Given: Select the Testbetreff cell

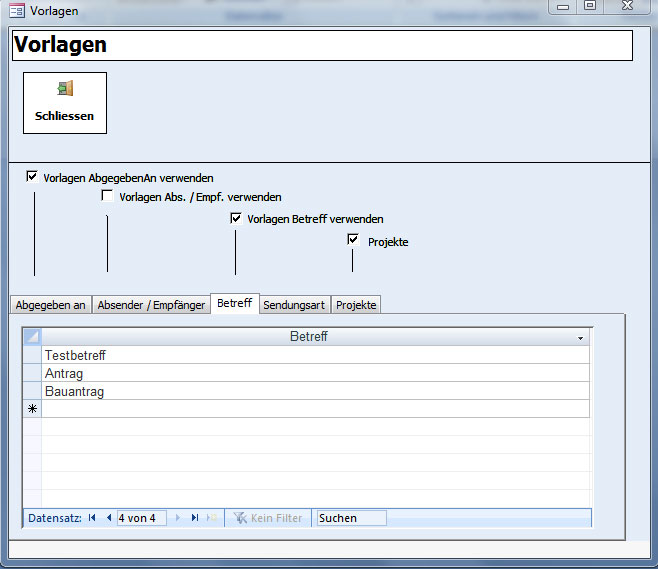Looking at the screenshot, I should coord(316,355).
